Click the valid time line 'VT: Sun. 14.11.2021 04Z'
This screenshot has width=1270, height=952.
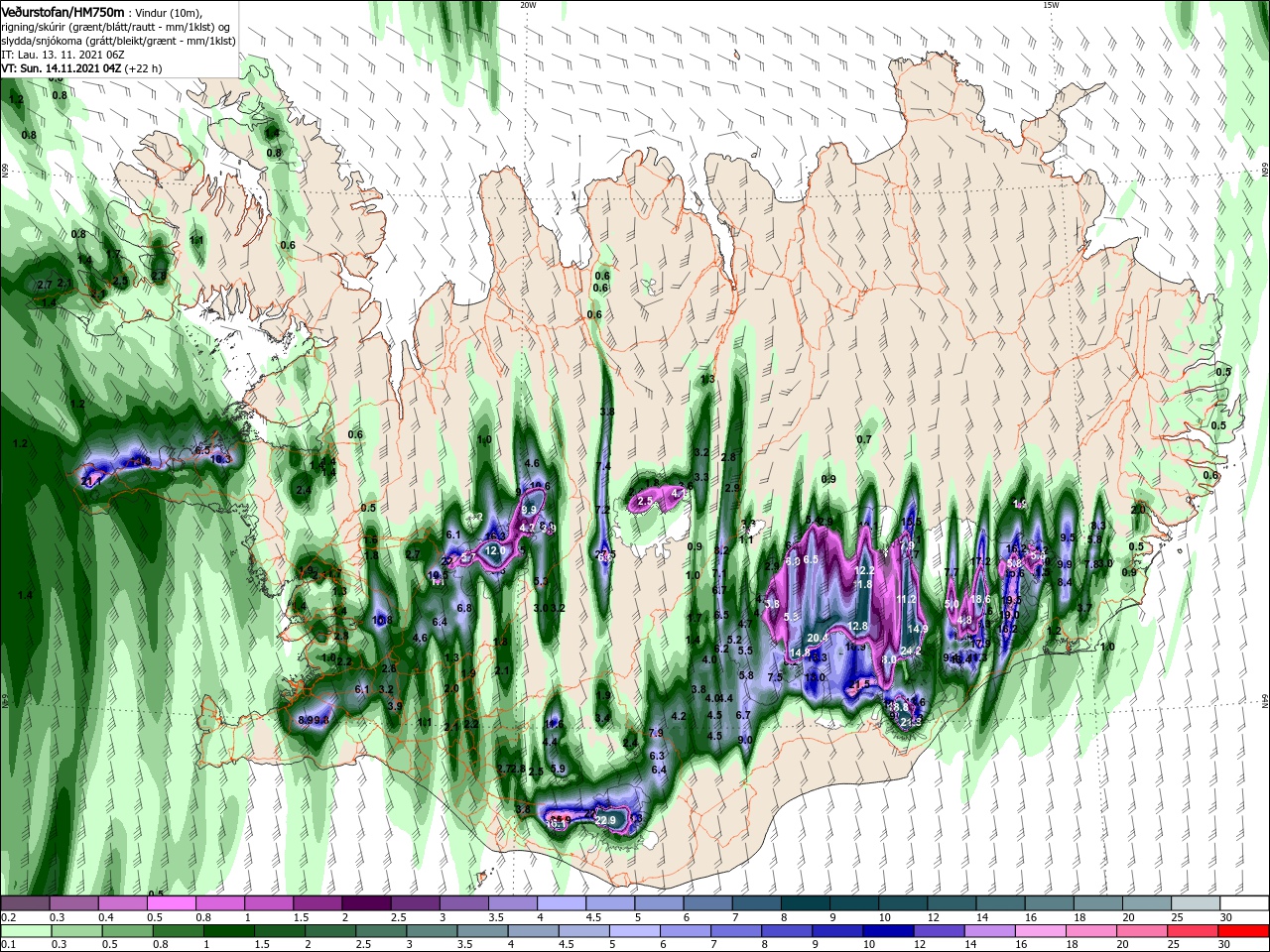click(62, 68)
